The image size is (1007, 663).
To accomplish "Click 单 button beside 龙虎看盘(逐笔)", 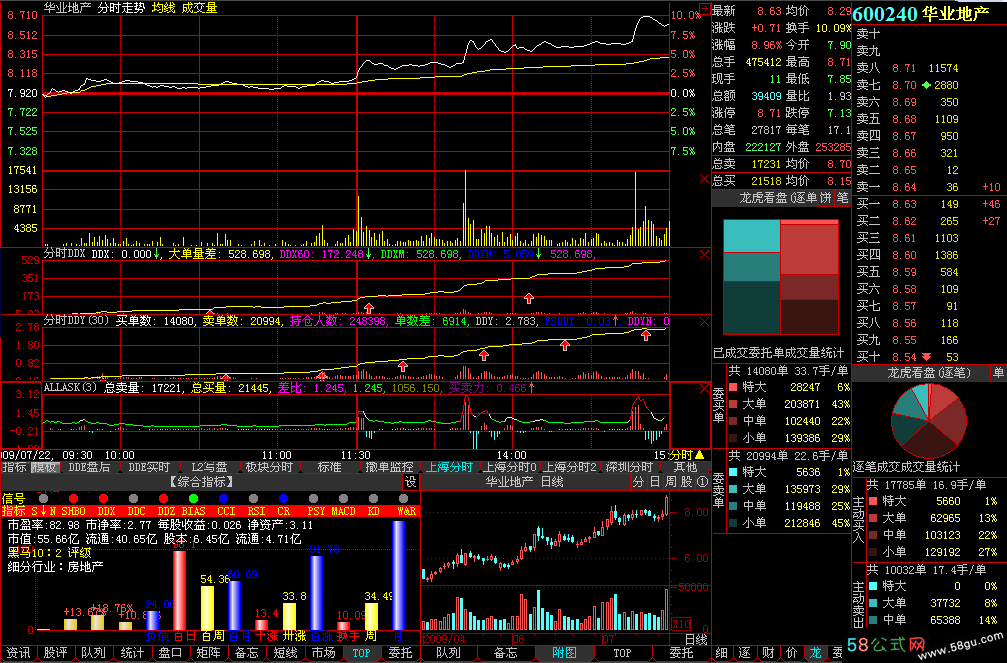I will pyautogui.click(x=998, y=373).
